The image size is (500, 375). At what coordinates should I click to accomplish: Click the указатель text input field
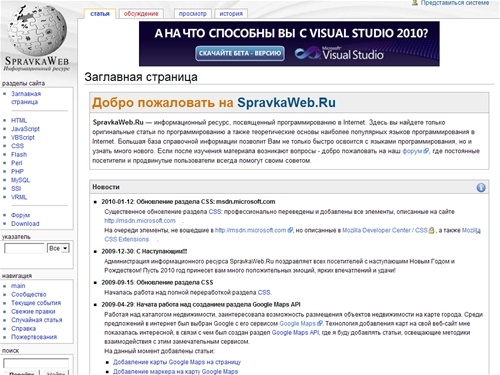(24, 248)
